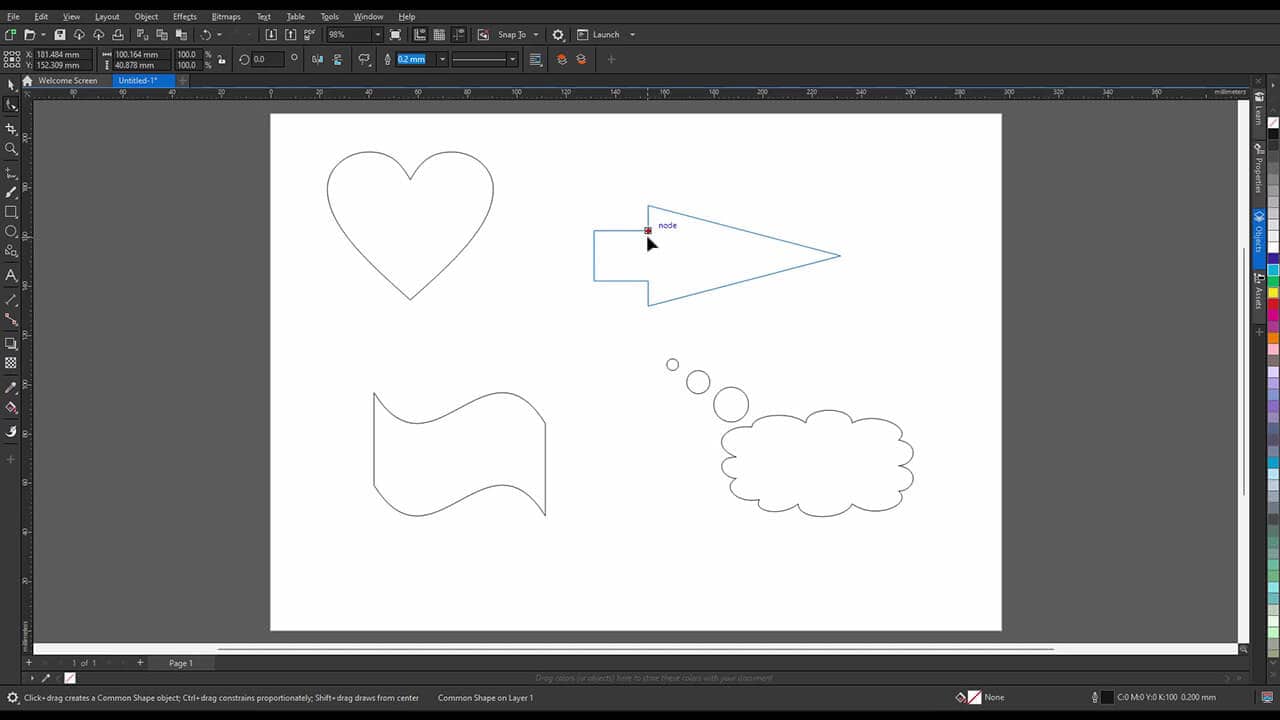Viewport: 1280px width, 720px height.
Task: Open the Options gear icon
Action: point(558,35)
